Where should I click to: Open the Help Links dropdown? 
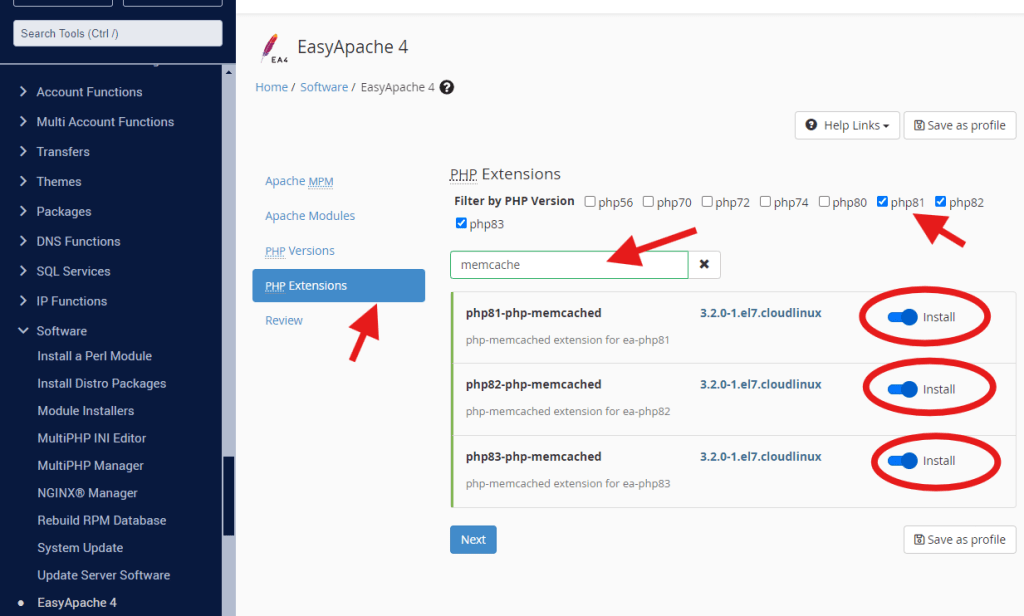847,125
